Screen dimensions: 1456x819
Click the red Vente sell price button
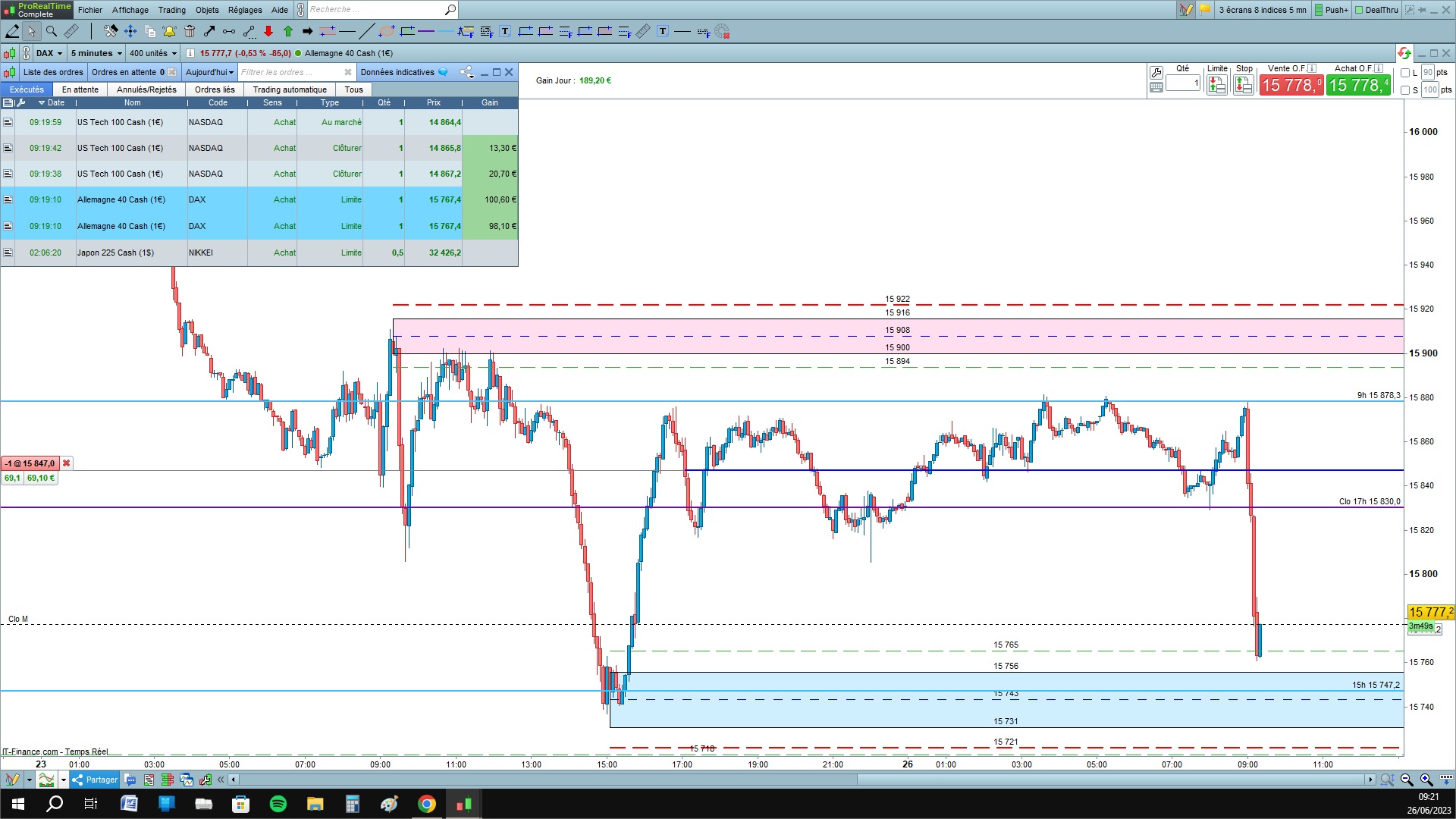(x=1291, y=85)
